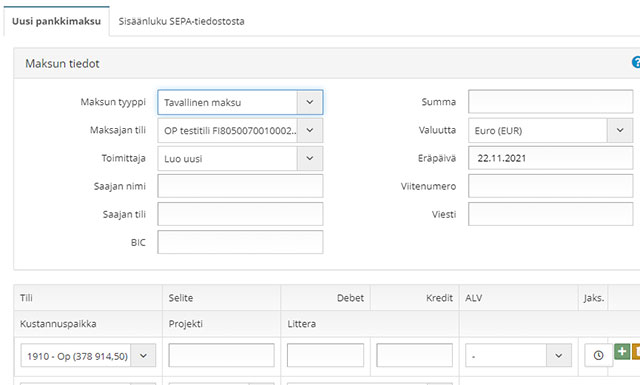Click the orange delete-row icon

coord(636,352)
